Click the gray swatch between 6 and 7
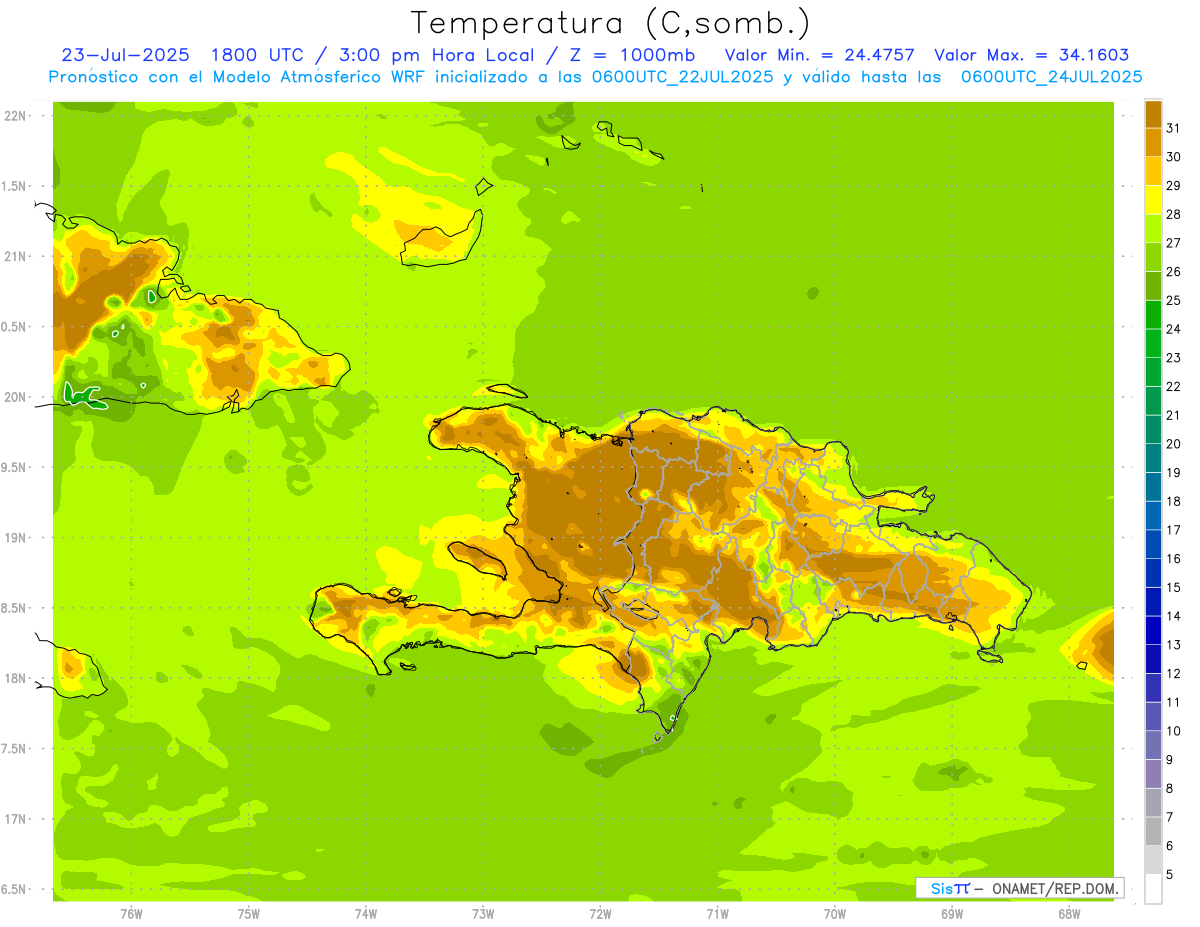 click(x=1153, y=831)
